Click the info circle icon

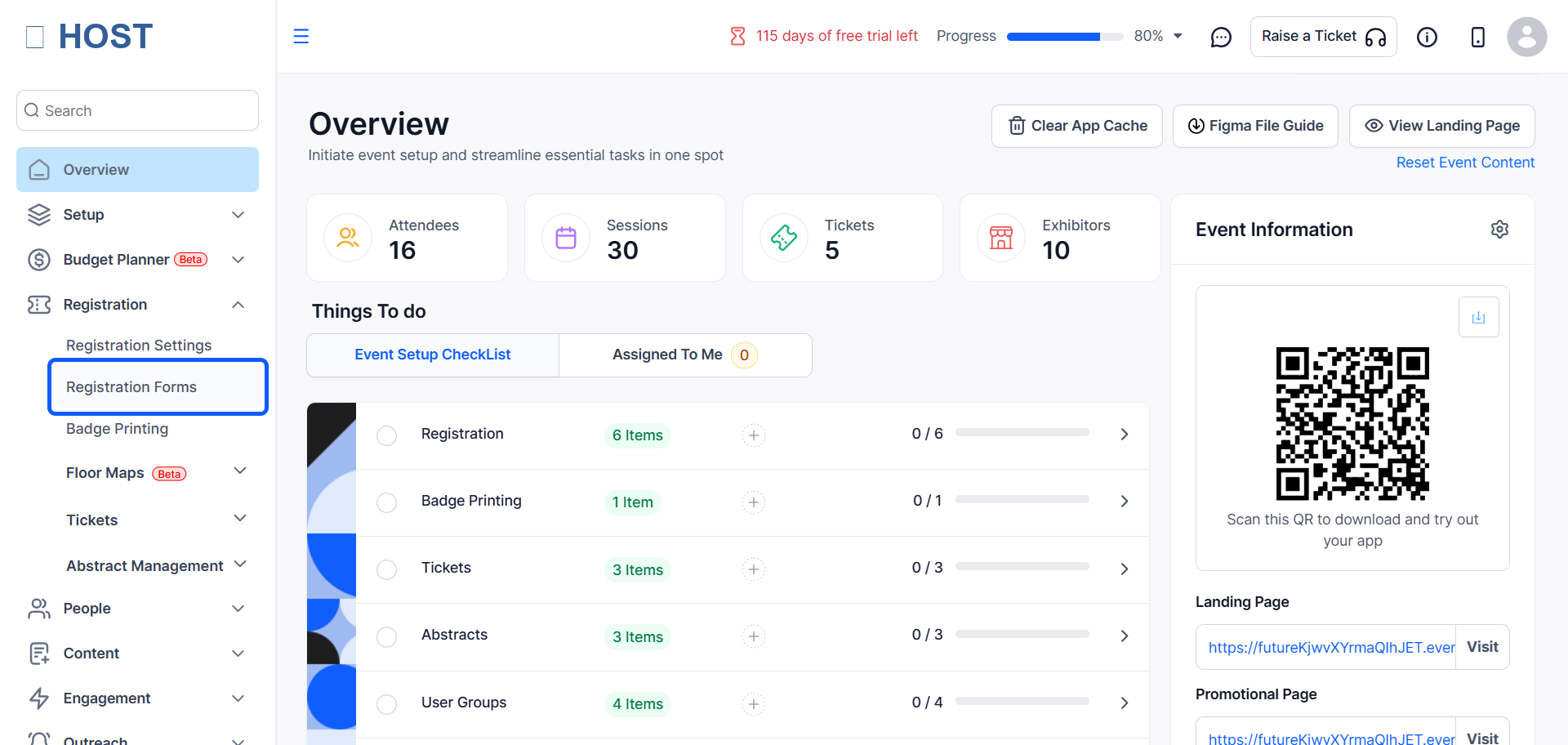pos(1427,37)
